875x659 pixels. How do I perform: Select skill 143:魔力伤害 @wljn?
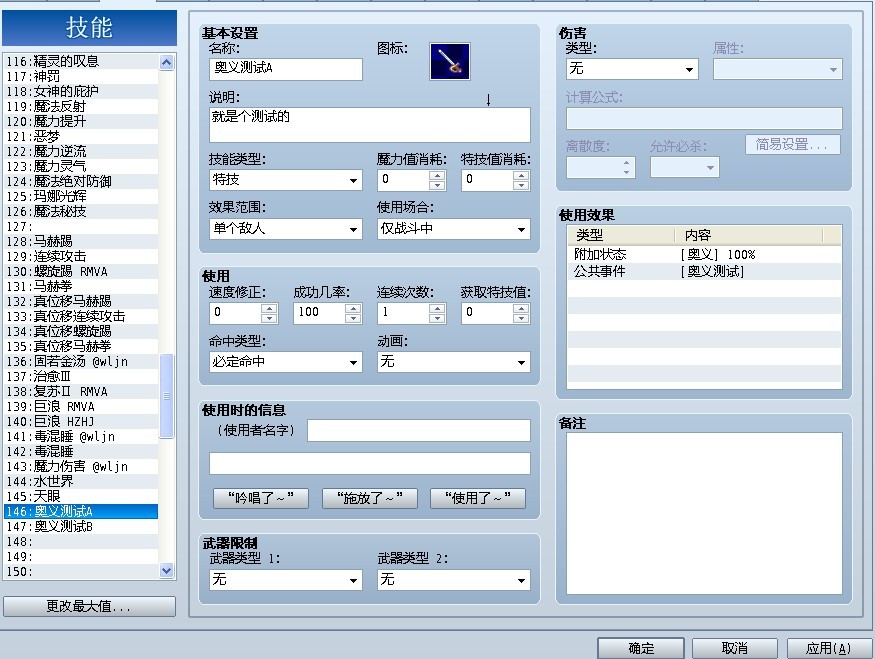pyautogui.click(x=81, y=466)
